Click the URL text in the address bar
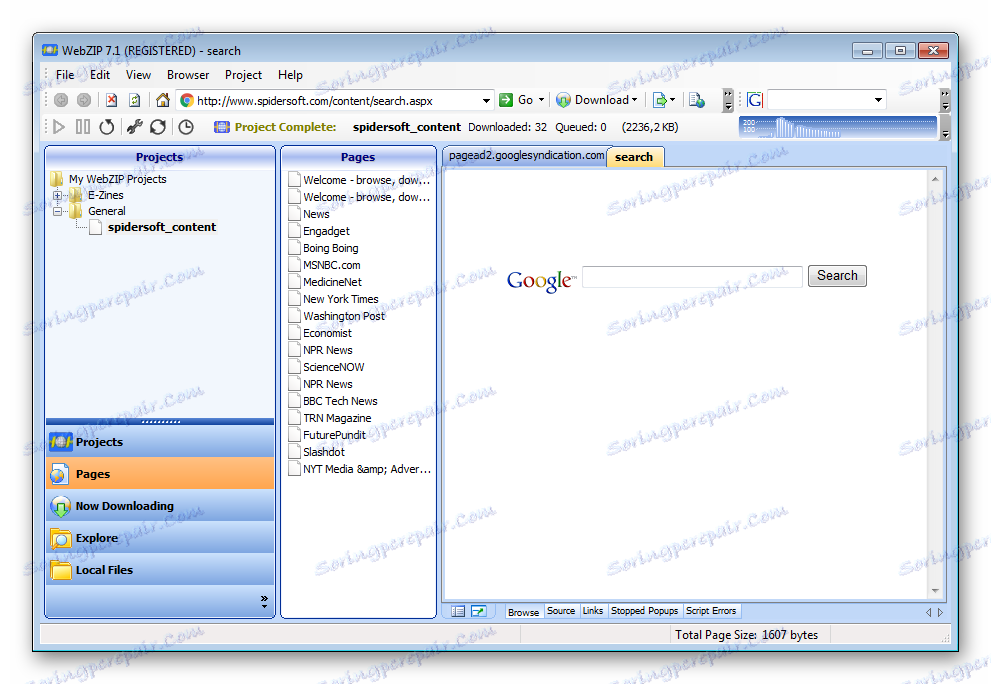991x684 pixels. coord(315,101)
